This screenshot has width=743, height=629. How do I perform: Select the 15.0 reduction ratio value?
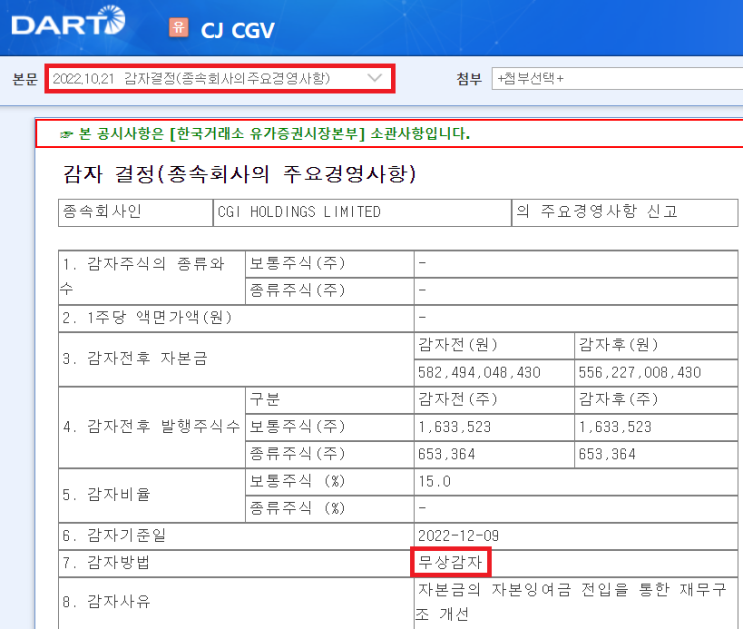tap(435, 482)
